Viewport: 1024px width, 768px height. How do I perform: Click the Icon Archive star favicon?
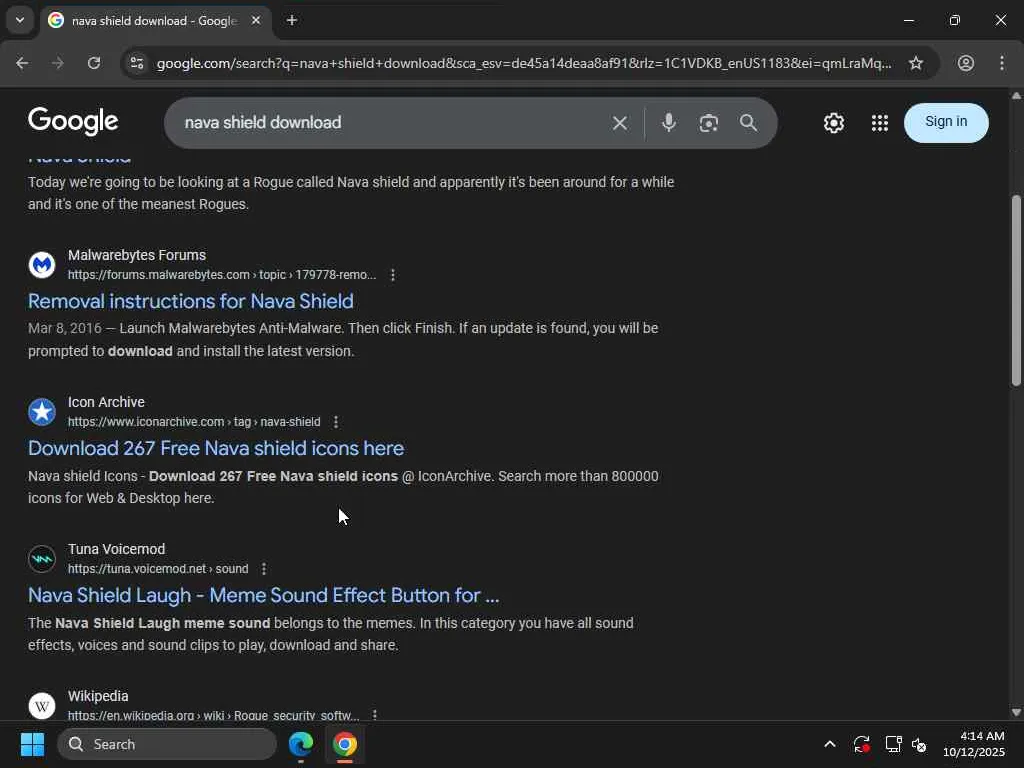pos(42,411)
